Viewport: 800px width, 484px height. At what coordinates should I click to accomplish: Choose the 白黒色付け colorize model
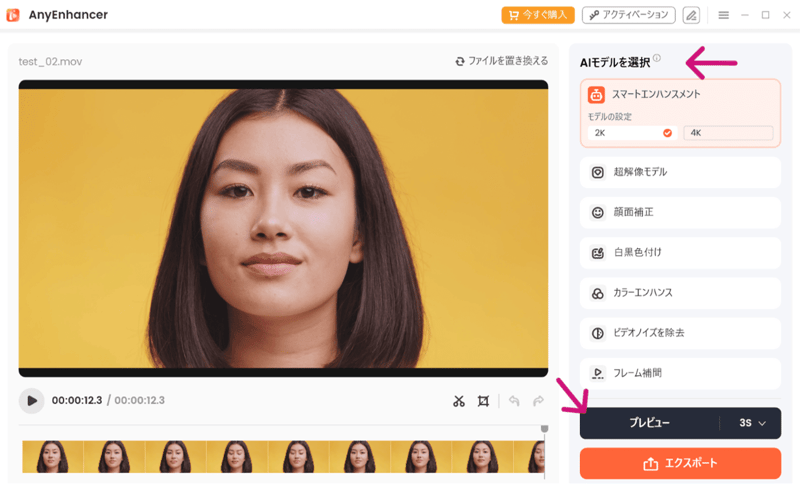tap(680, 252)
